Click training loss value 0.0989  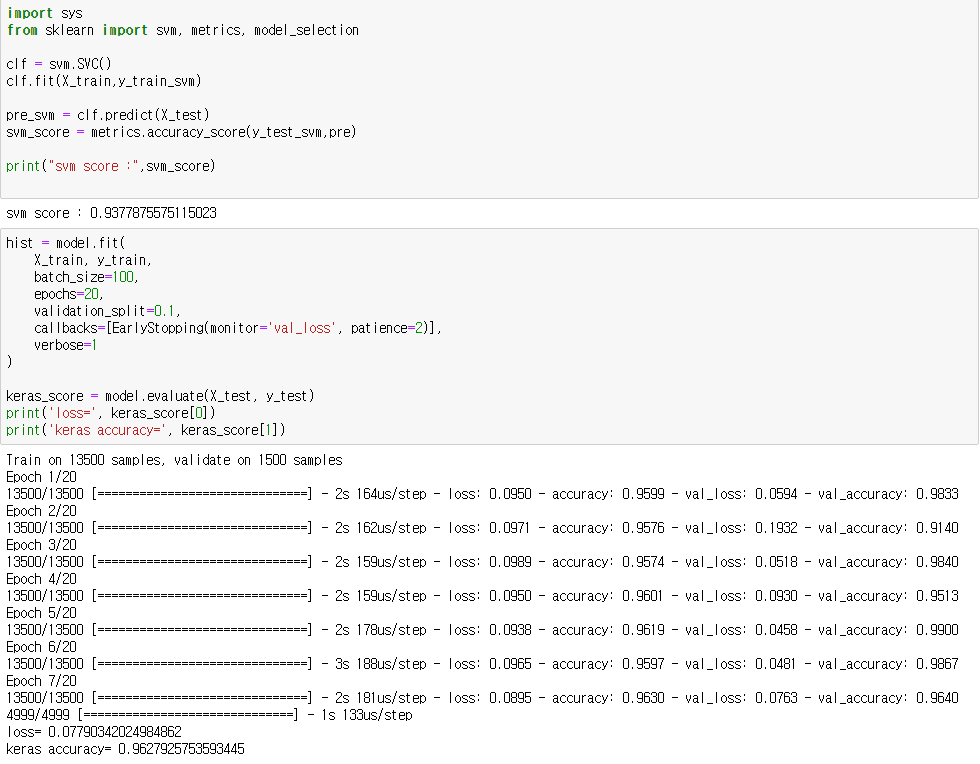pyautogui.click(x=510, y=562)
